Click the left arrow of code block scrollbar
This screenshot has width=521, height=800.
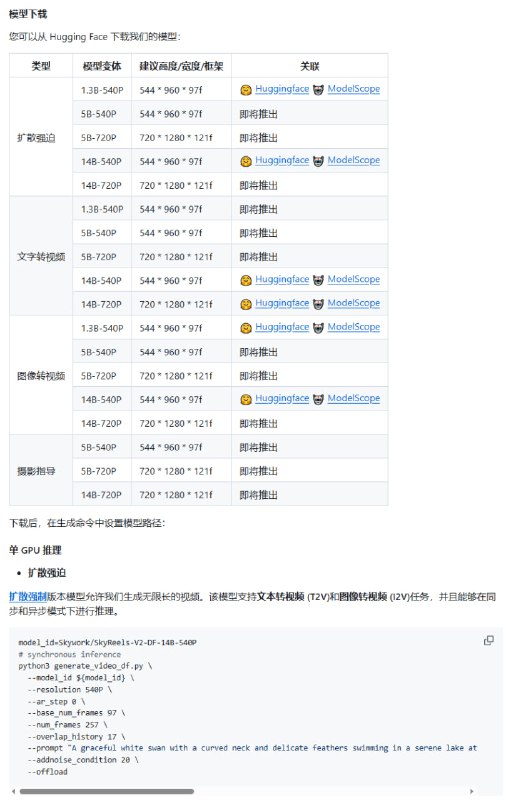pyautogui.click(x=13, y=791)
